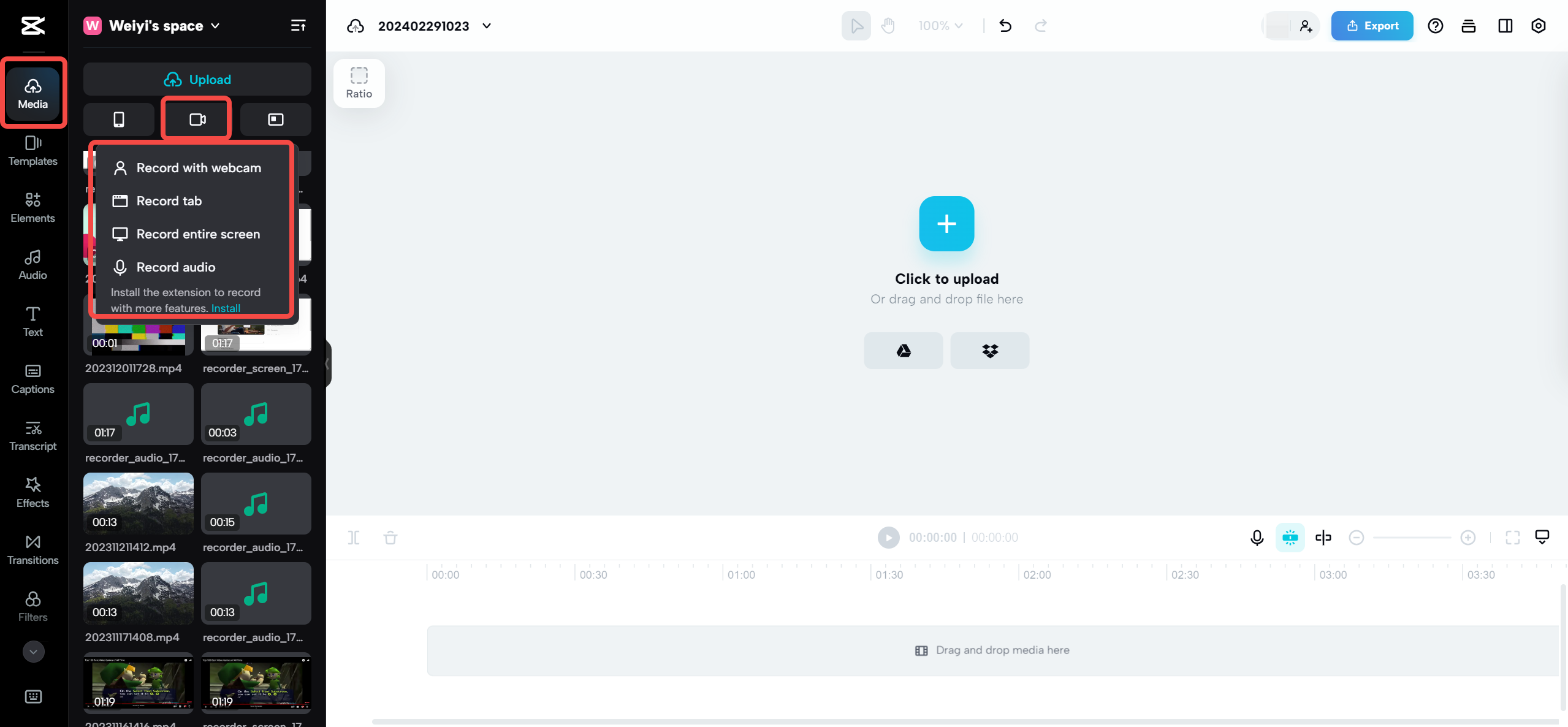This screenshot has height=727, width=1568.
Task: Select the Text panel
Action: [x=32, y=320]
